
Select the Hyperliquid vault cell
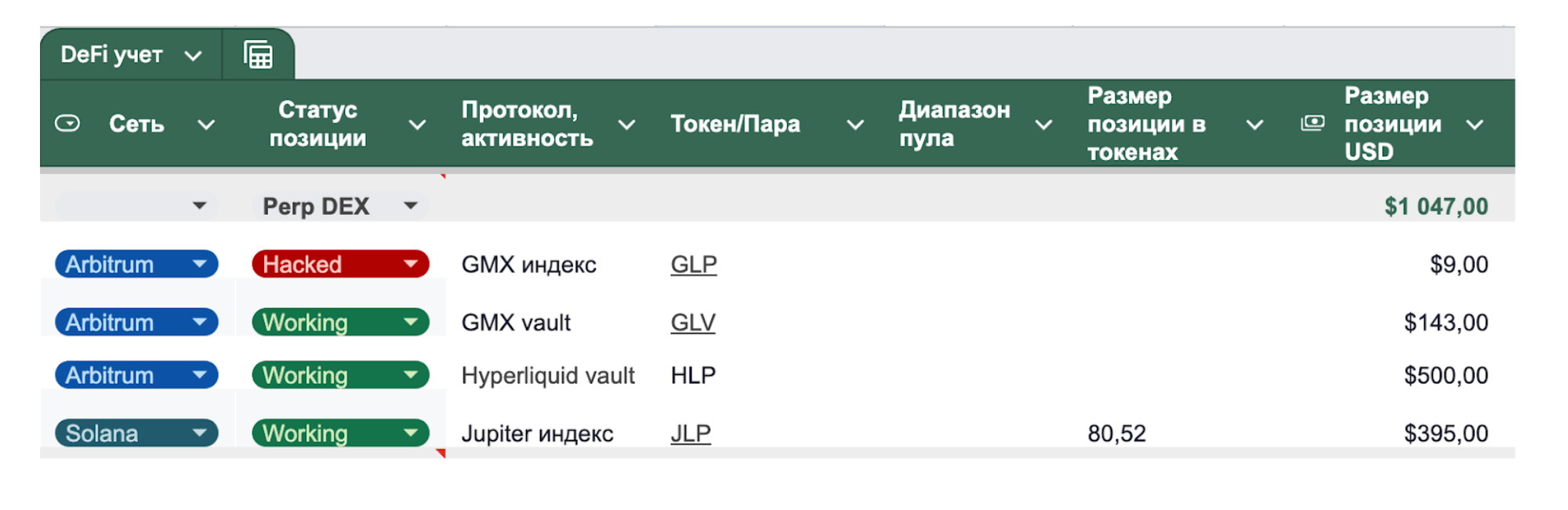pyautogui.click(x=548, y=376)
